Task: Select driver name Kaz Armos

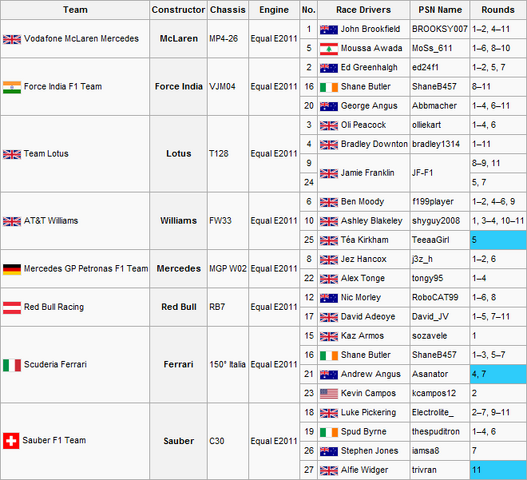Action: (x=362, y=336)
